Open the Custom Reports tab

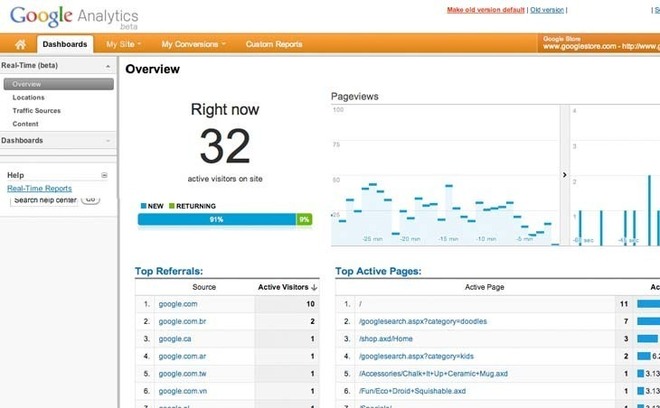tap(274, 44)
